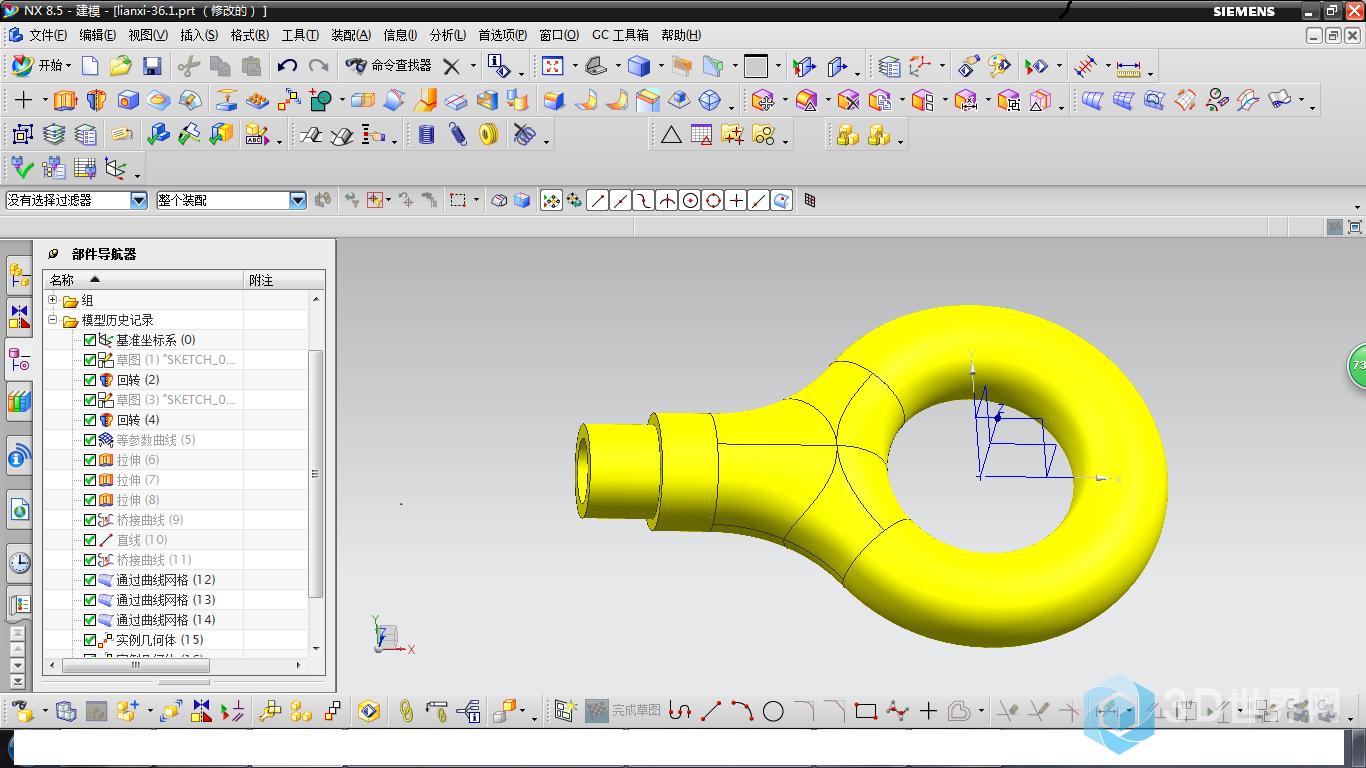Toggle checkbox for 桥接曲线 (9)
The width and height of the screenshot is (1366, 768).
point(90,520)
